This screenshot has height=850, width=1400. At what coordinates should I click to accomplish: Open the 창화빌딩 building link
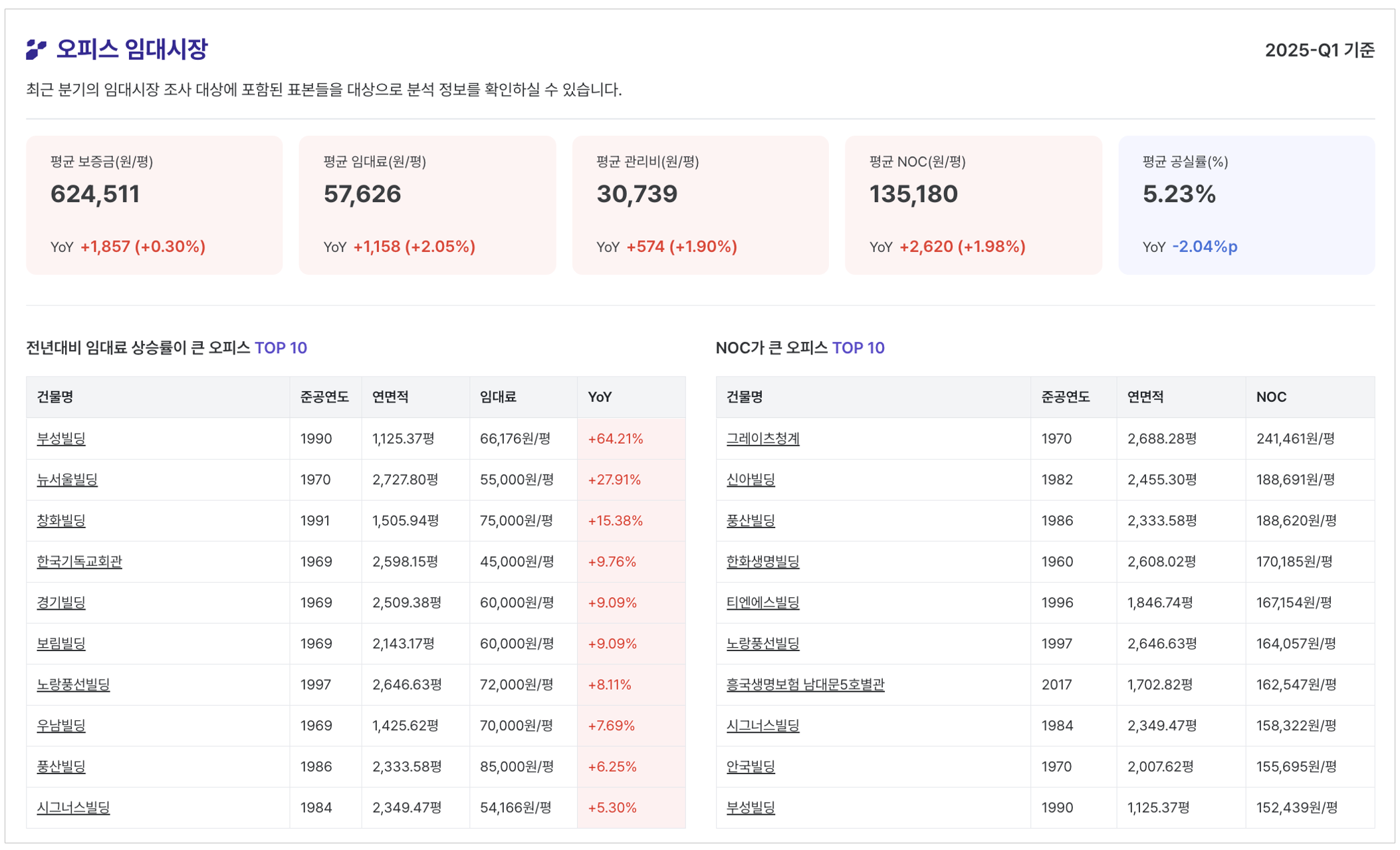coord(61,520)
